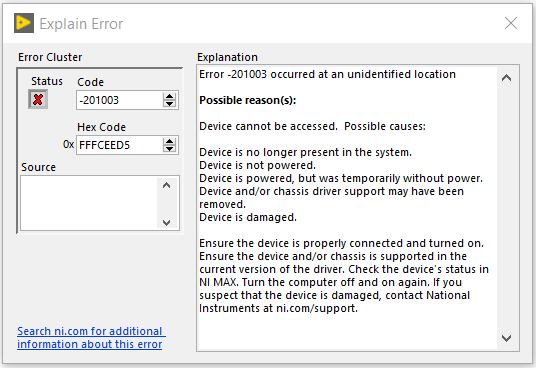Click Explanation scroll down arrow

[x=506, y=338]
